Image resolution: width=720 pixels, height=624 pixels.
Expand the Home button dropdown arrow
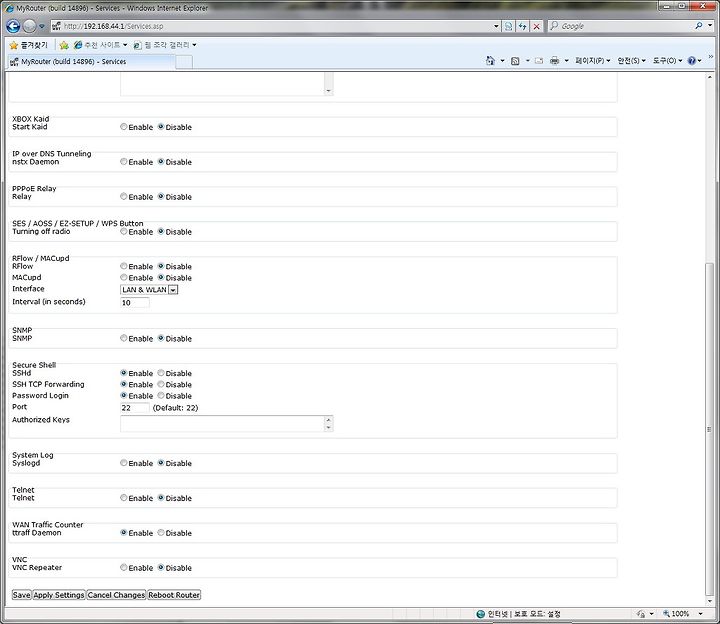point(502,61)
